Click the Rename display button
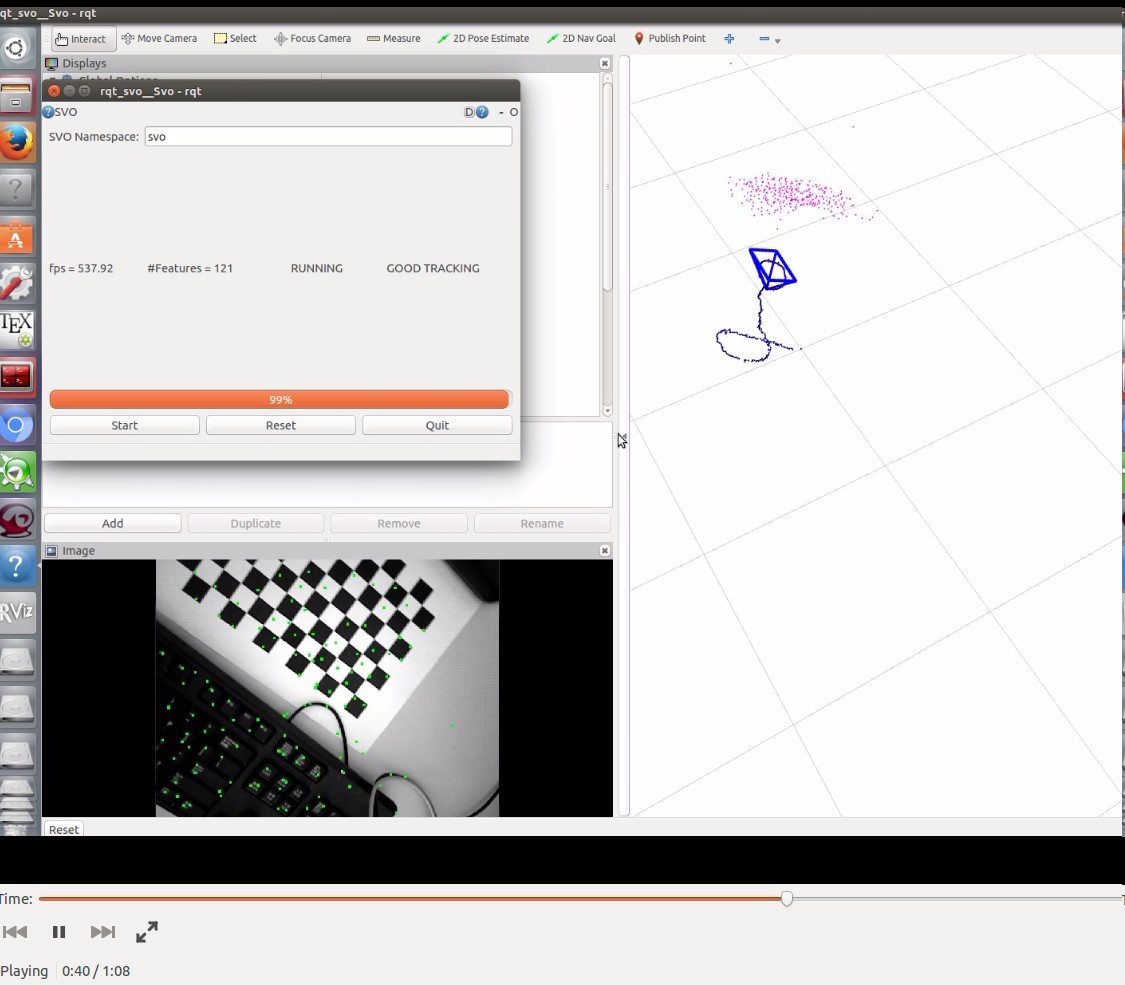 542,524
